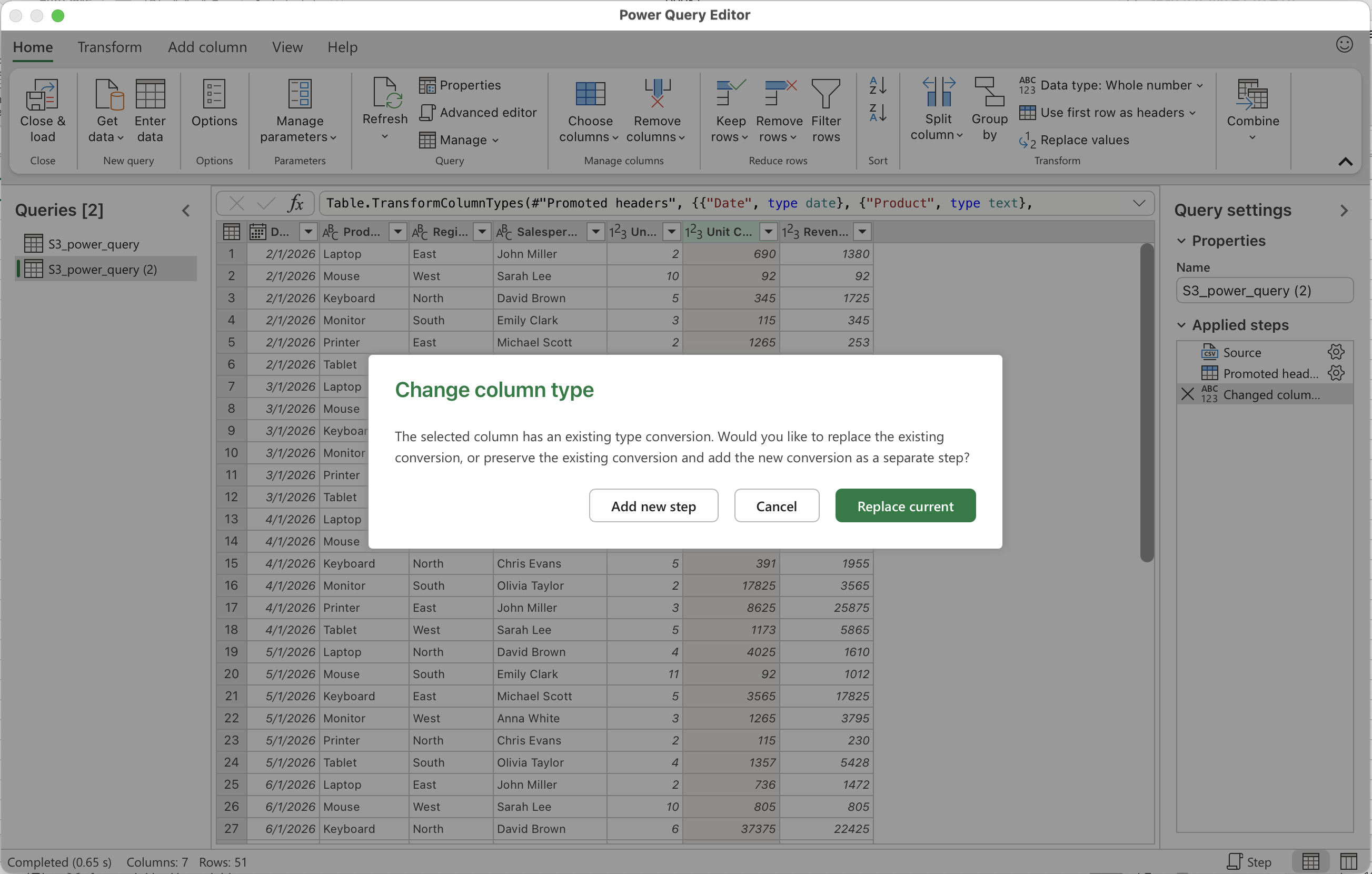1372x874 pixels.
Task: Open Promoted headers step settings gear
Action: click(1336, 373)
